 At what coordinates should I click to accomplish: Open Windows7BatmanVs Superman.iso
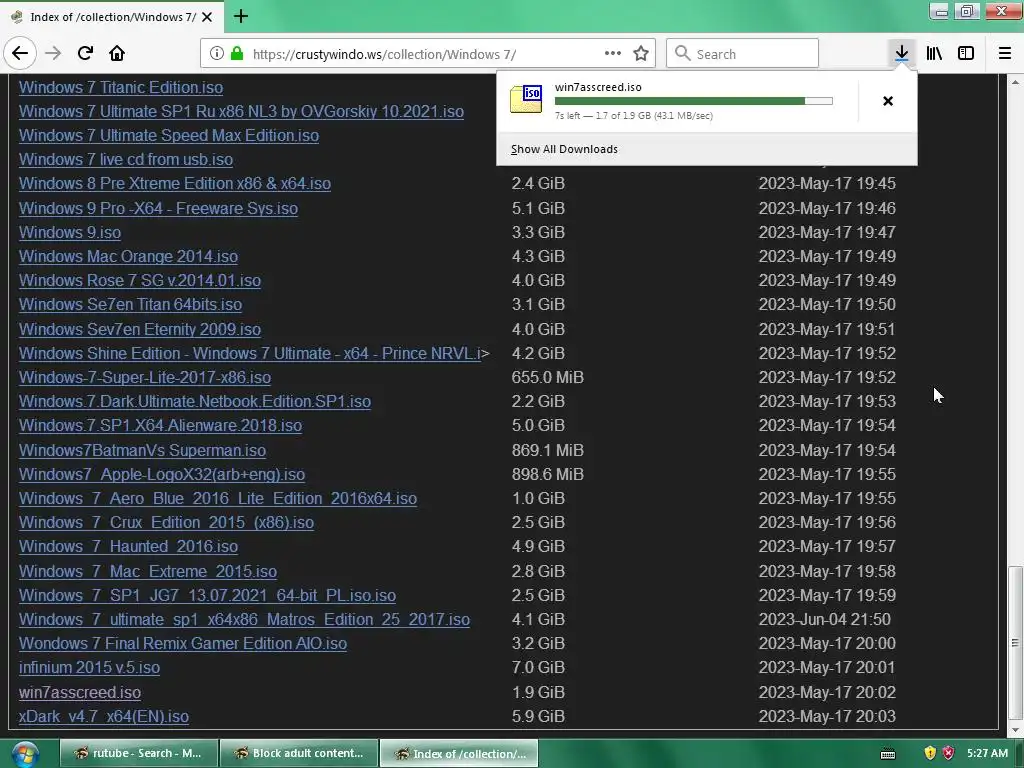142,451
